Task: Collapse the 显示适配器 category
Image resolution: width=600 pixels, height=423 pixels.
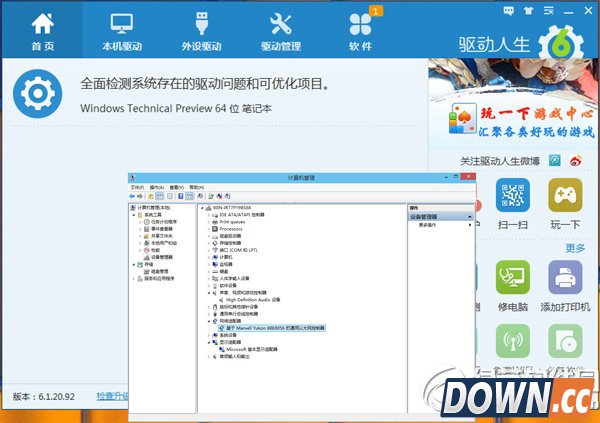Action: point(209,342)
